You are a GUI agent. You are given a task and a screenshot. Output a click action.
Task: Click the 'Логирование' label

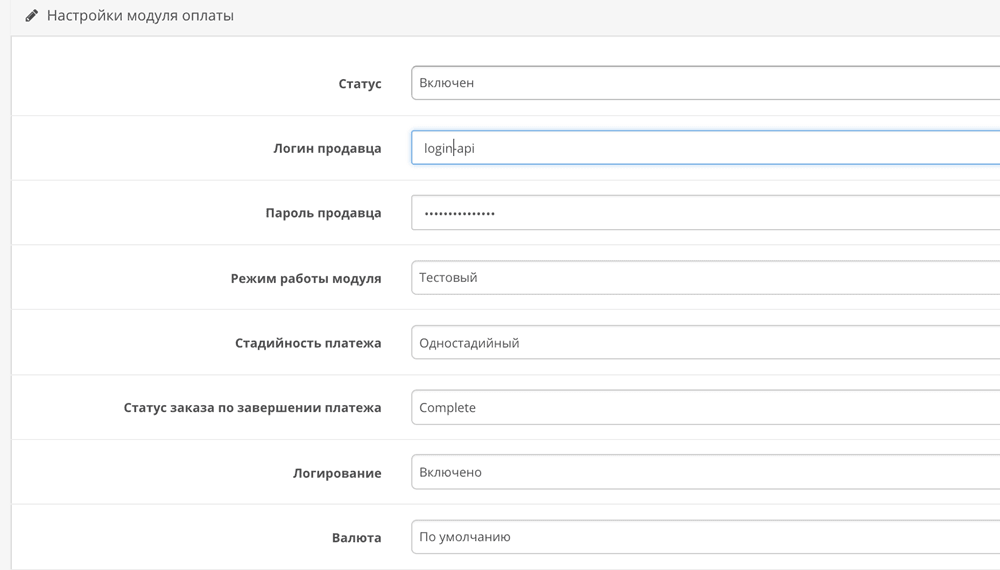pyautogui.click(x=336, y=473)
